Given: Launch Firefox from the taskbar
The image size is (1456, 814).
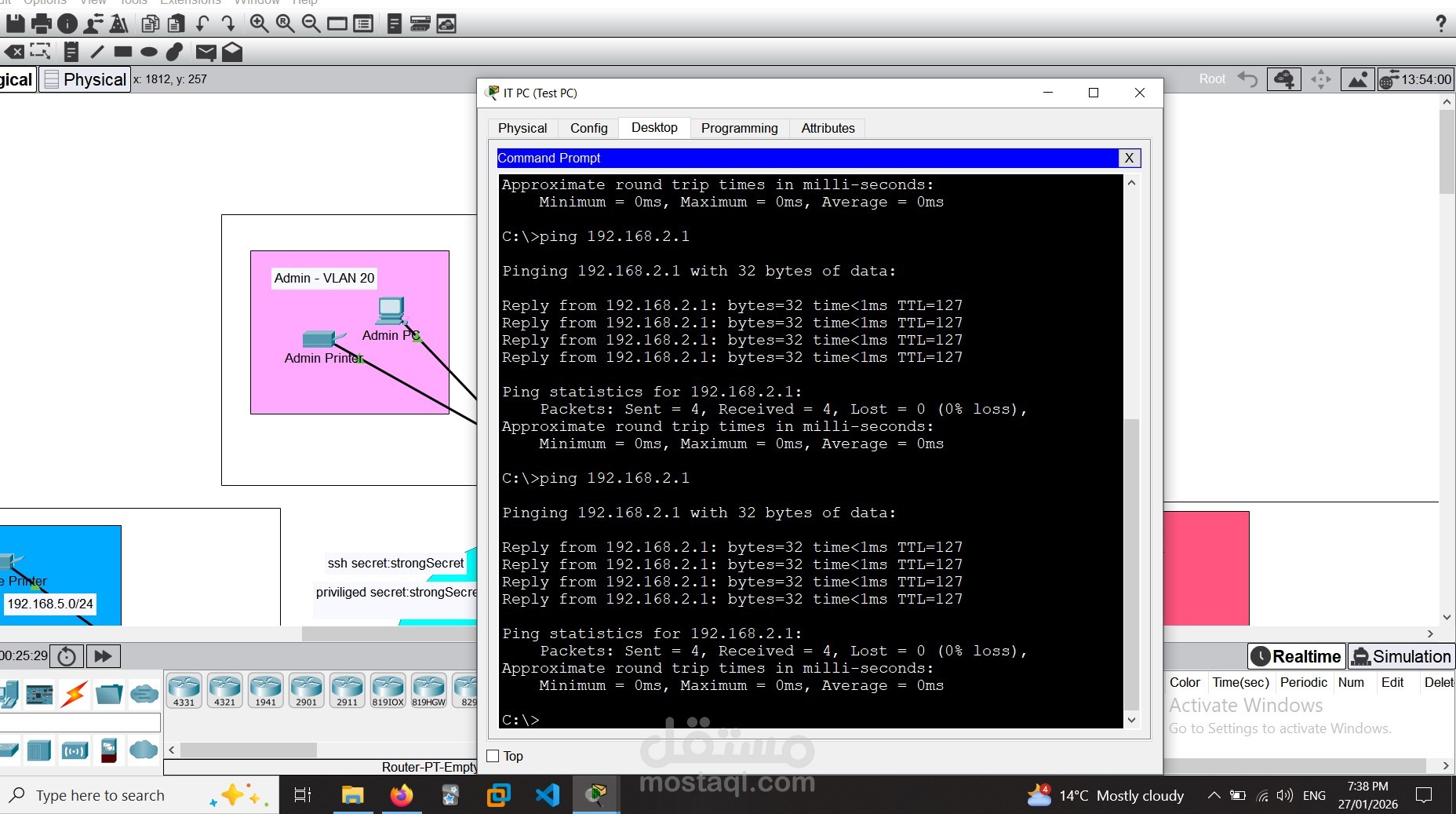Looking at the screenshot, I should 402,795.
